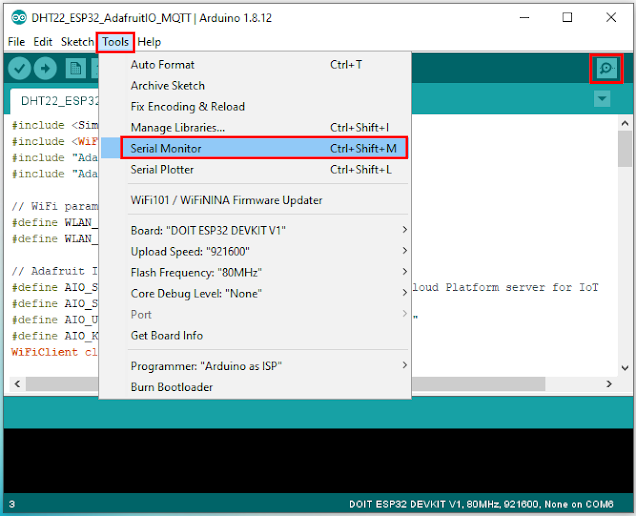Select Auto Format menu entry
This screenshot has width=636, height=516.
coord(256,64)
